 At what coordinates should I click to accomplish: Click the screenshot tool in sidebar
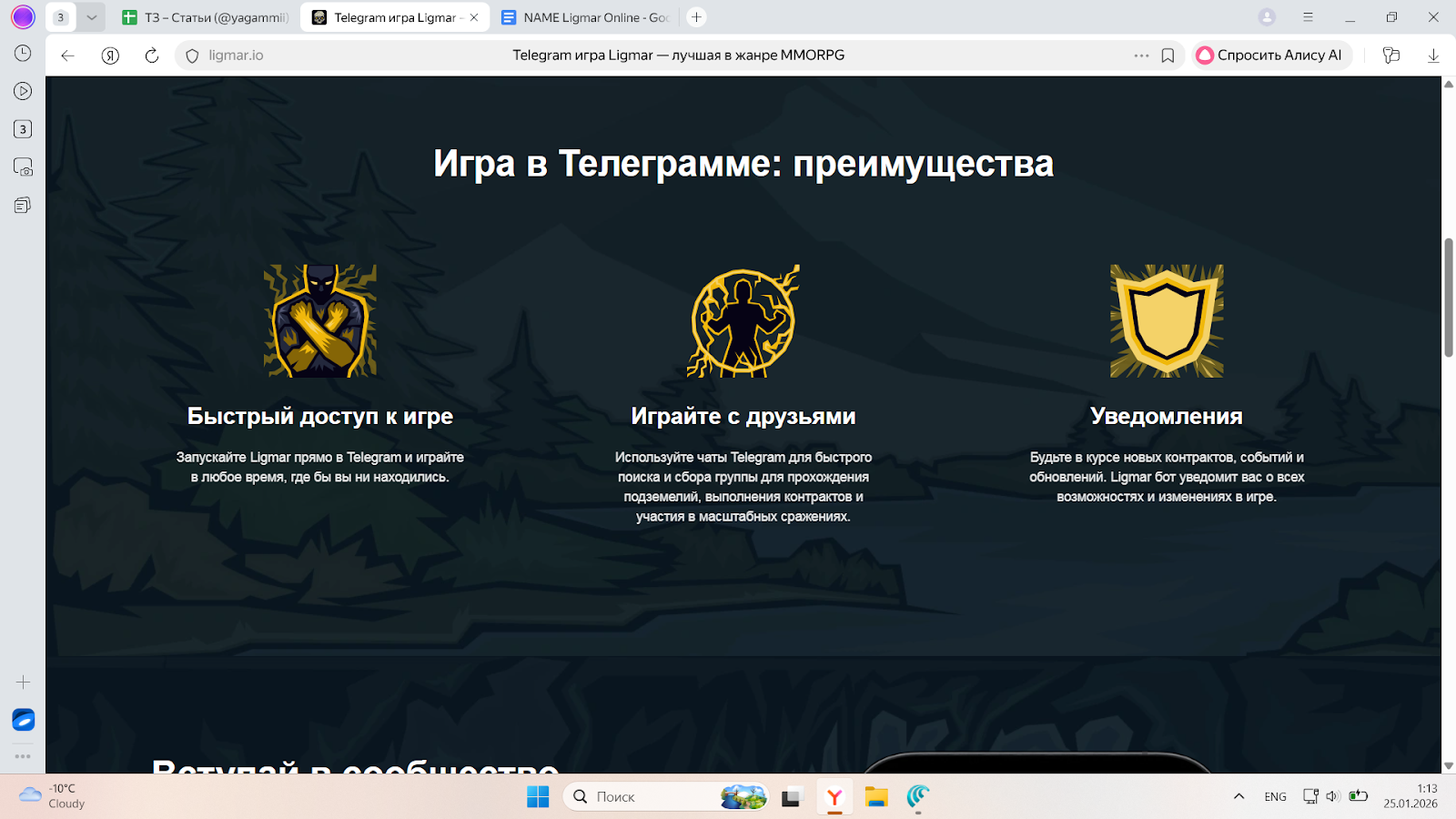23,167
